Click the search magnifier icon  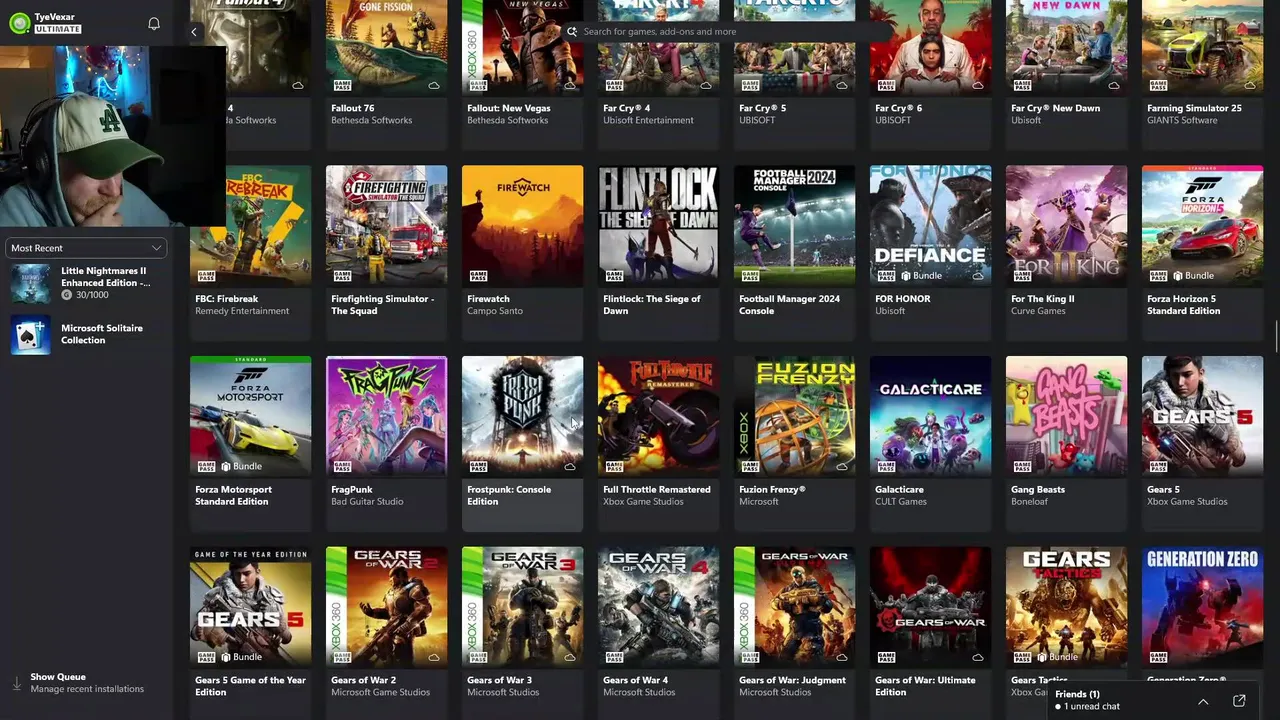coord(572,32)
